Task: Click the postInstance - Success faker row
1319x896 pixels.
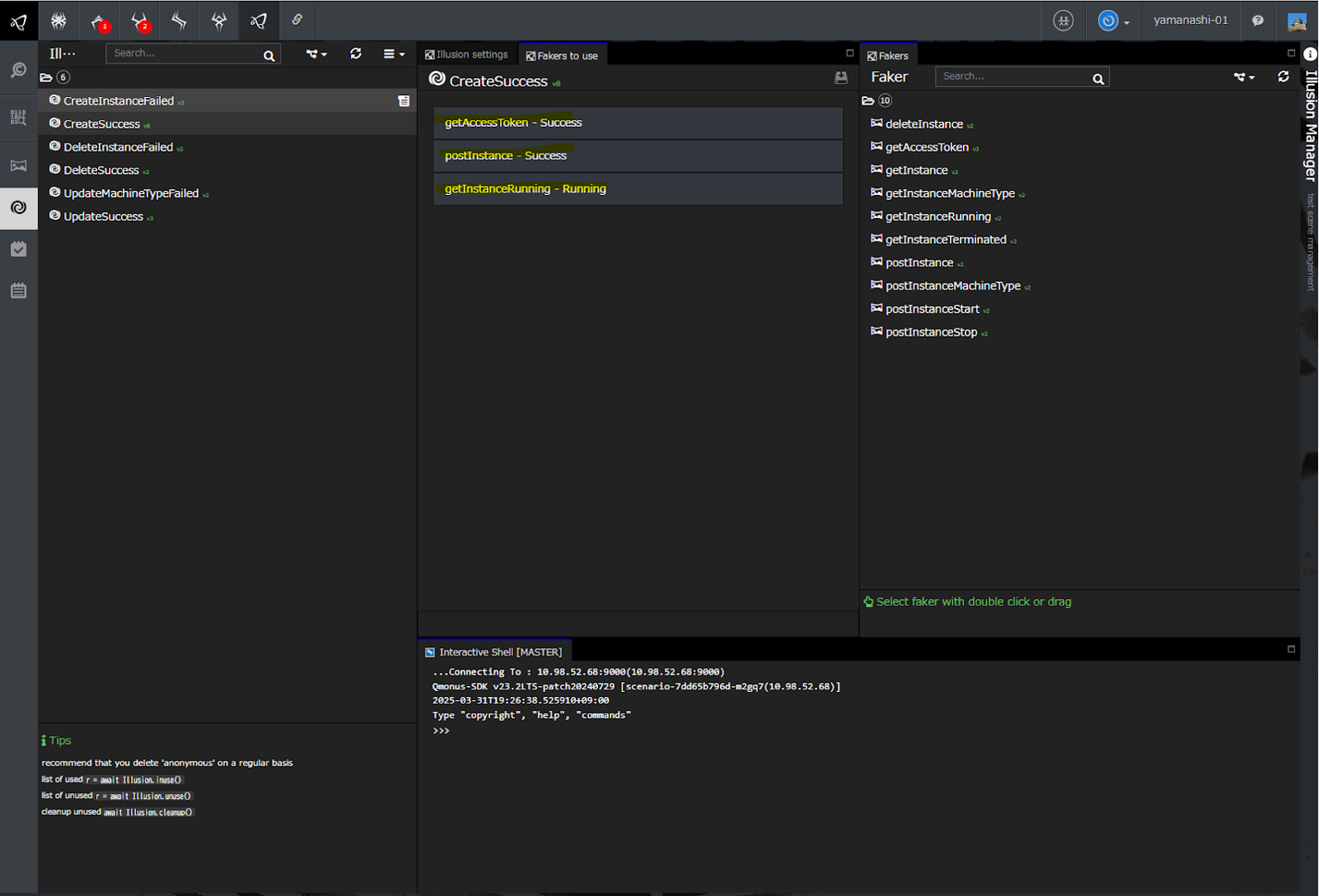Action: pyautogui.click(x=637, y=156)
